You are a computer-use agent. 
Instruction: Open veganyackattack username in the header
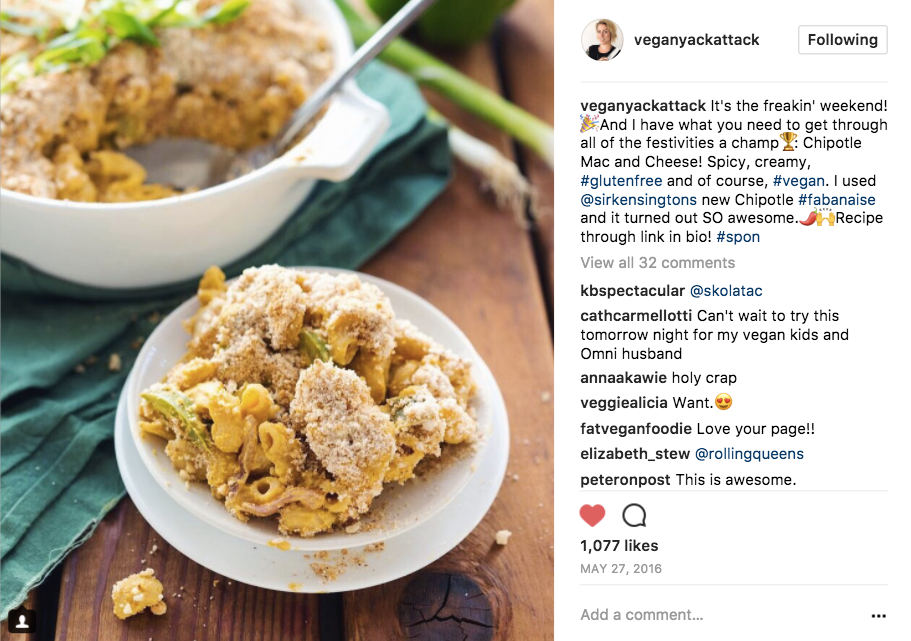point(697,40)
